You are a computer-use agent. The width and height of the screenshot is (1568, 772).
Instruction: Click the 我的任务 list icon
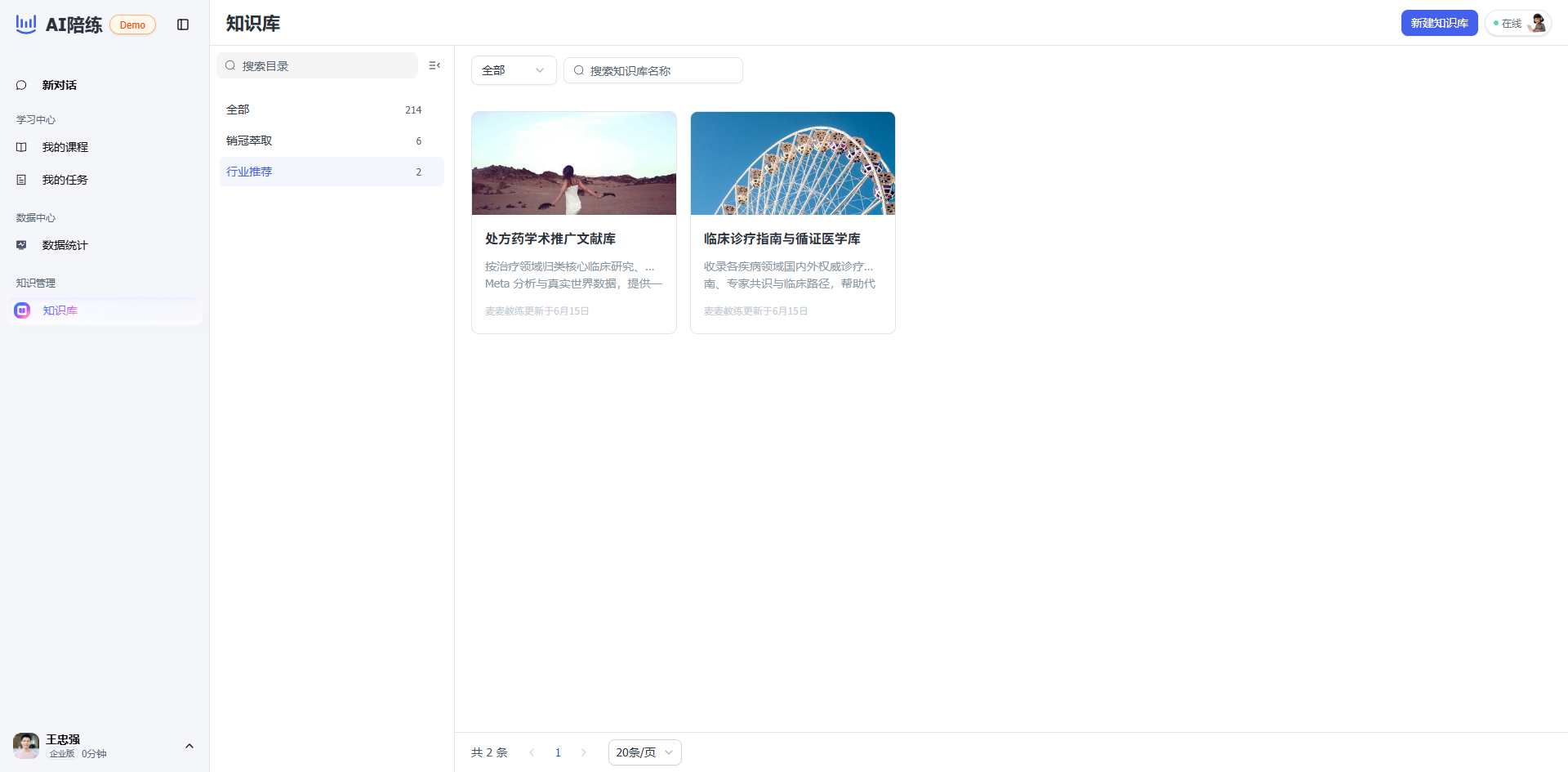click(x=21, y=180)
